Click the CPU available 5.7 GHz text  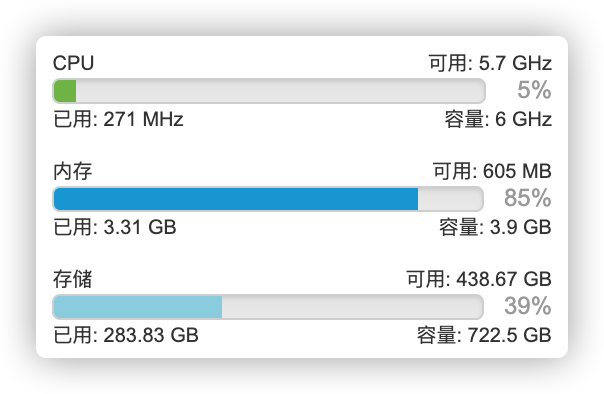pyautogui.click(x=490, y=63)
